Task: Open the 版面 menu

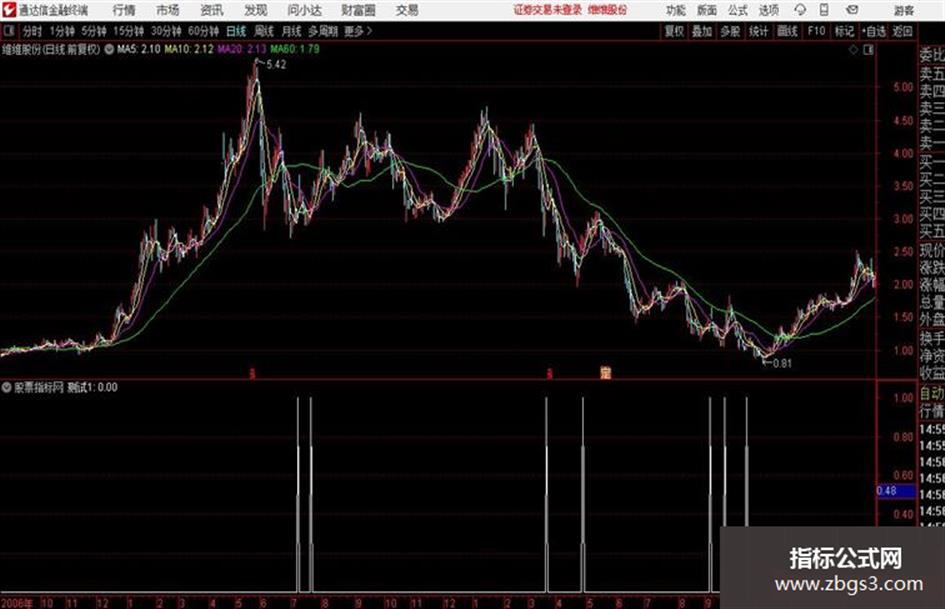Action: coord(707,10)
